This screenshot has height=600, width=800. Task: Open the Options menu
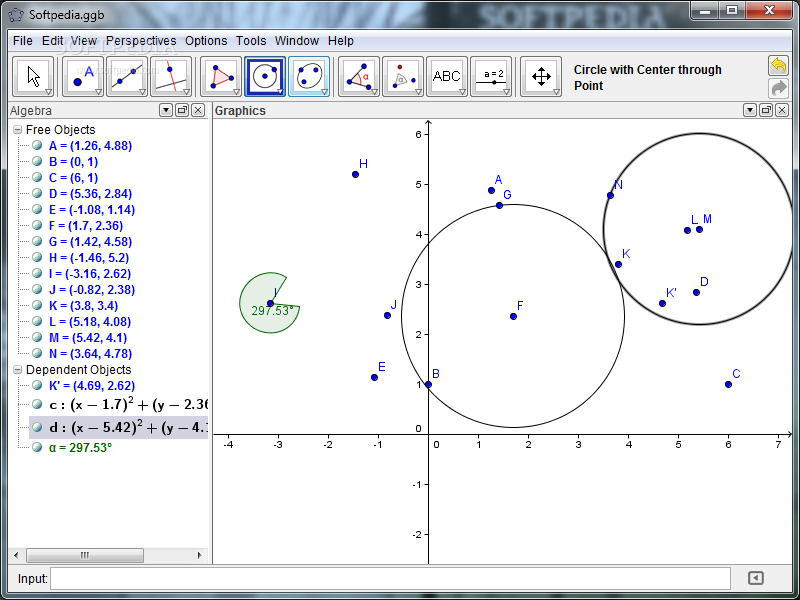tap(206, 41)
